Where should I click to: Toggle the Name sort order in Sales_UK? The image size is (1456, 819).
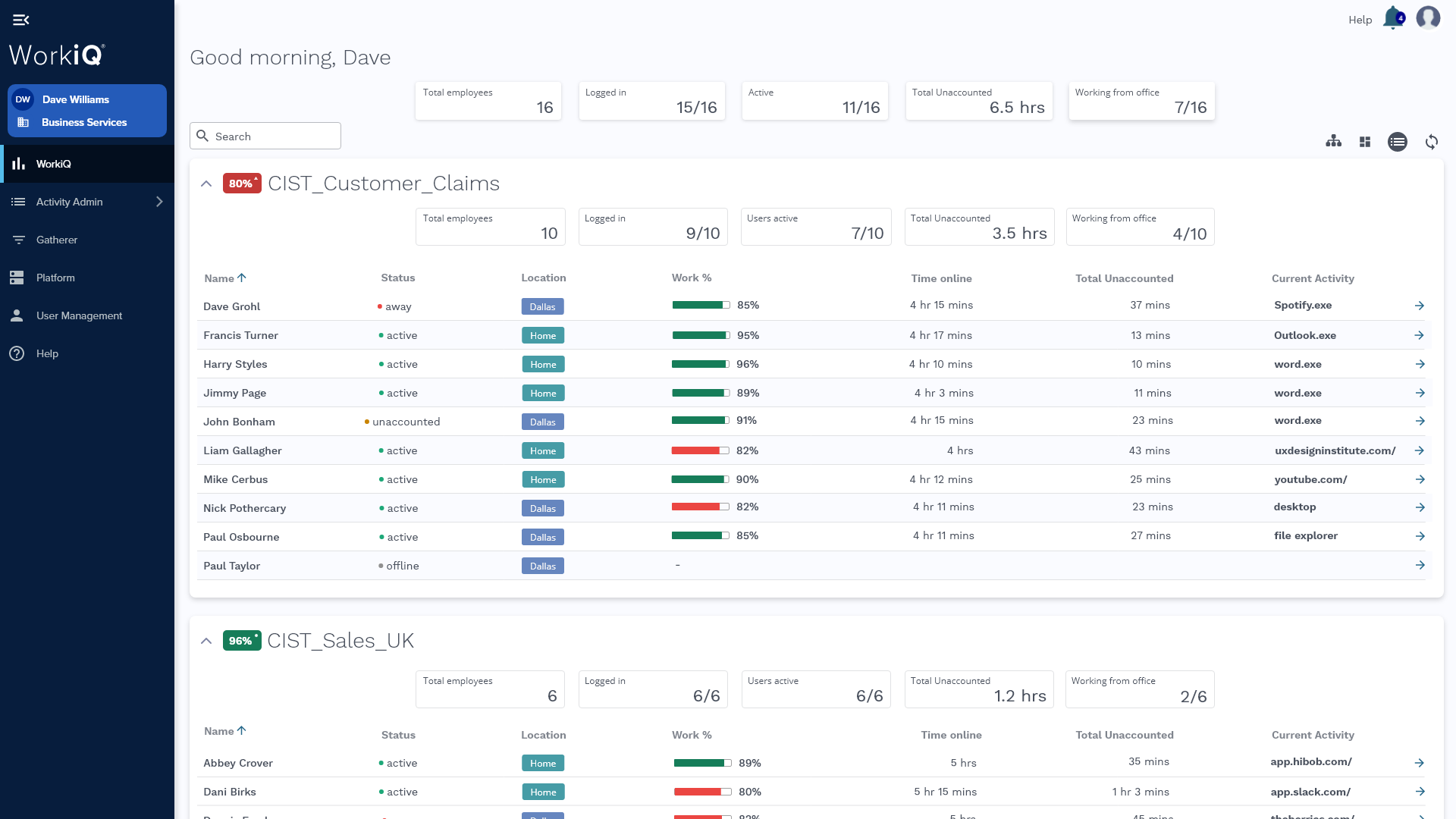pyautogui.click(x=224, y=730)
